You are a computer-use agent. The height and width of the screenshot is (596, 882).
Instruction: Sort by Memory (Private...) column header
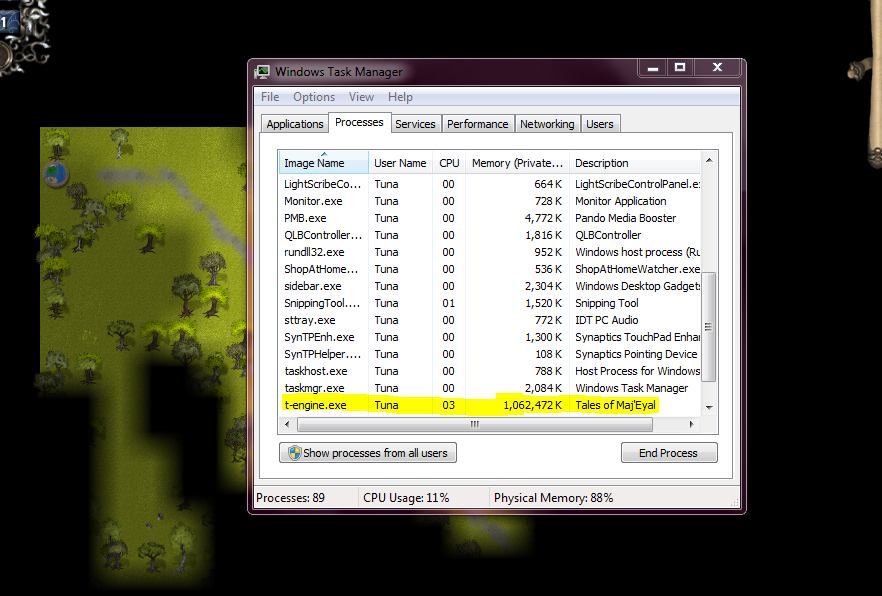[x=518, y=162]
